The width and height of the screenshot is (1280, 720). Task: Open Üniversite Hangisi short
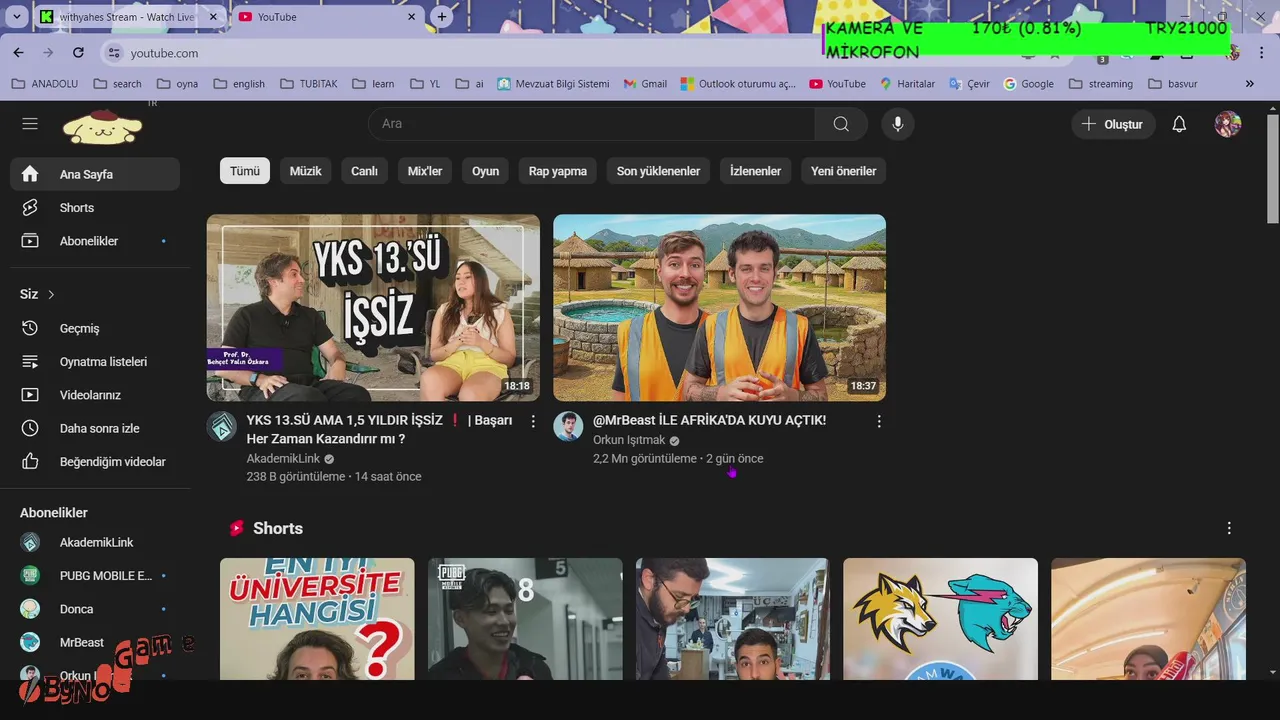(317, 619)
